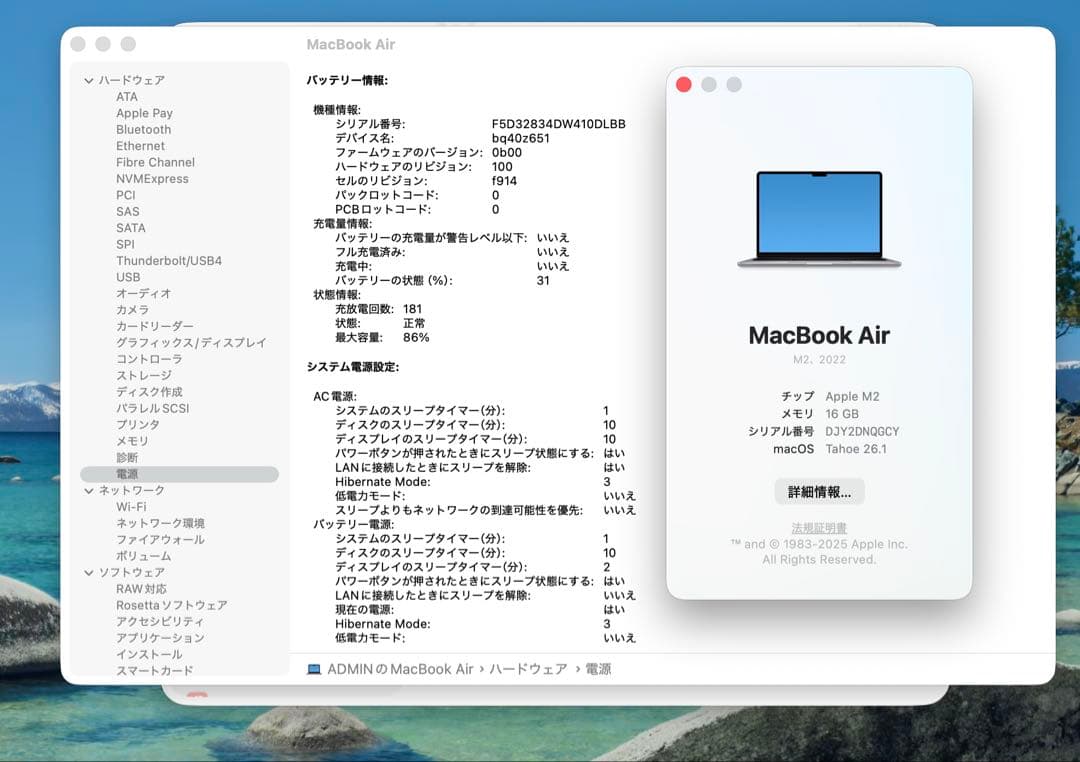Click システム電源設定 heading
Image resolution: width=1080 pixels, height=762 pixels.
(x=353, y=367)
